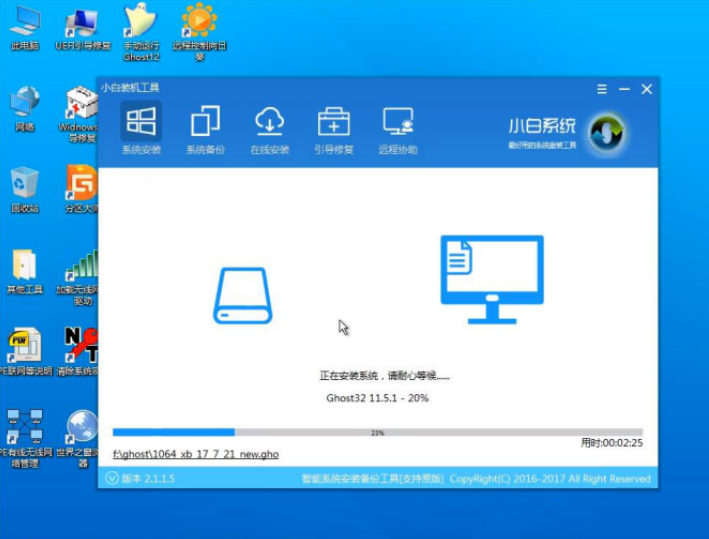This screenshot has height=539, width=709.
Task: Select the 系统安装 Windows-logo tab
Action: [141, 130]
